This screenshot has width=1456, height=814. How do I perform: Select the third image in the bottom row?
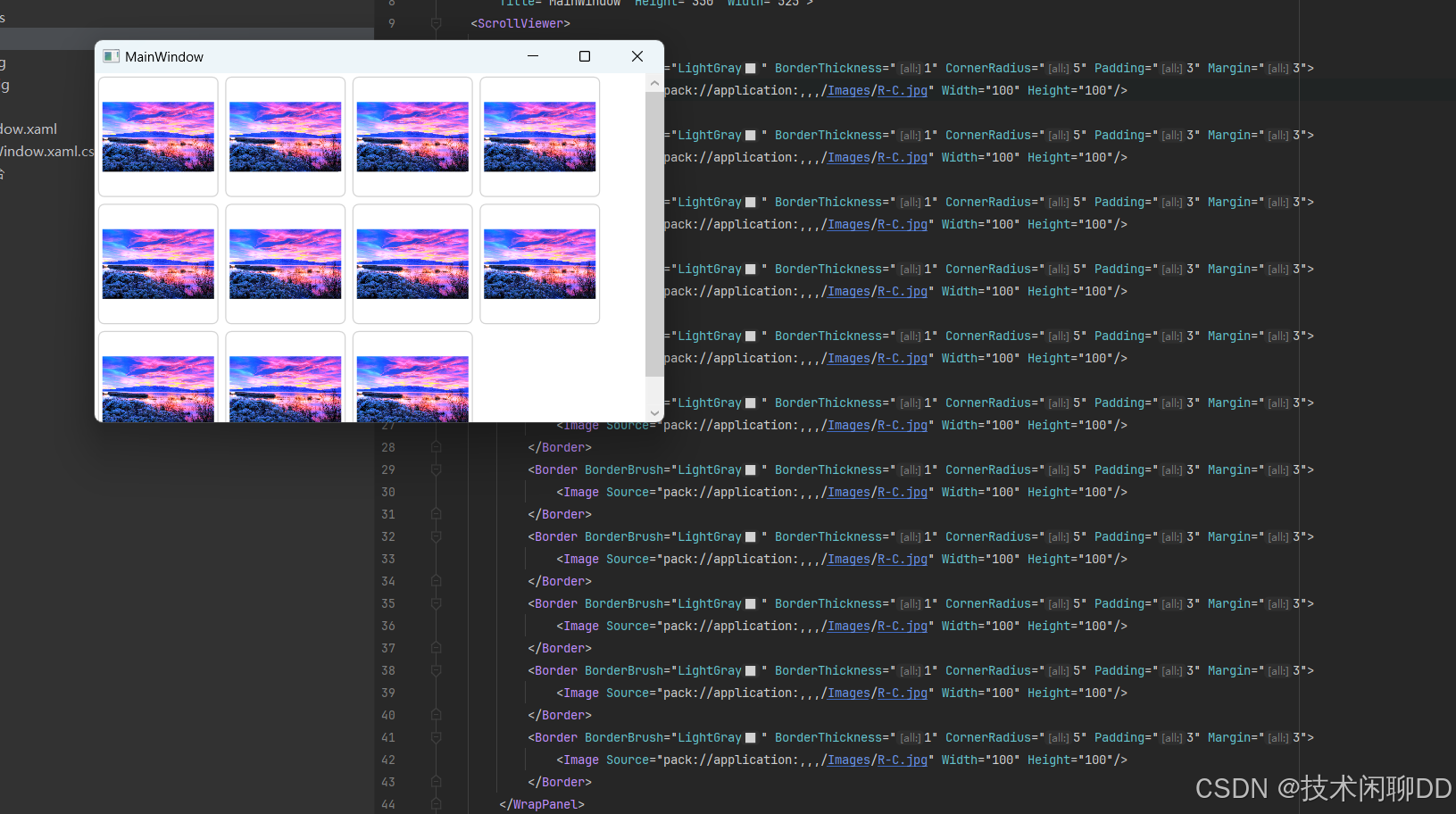(412, 389)
